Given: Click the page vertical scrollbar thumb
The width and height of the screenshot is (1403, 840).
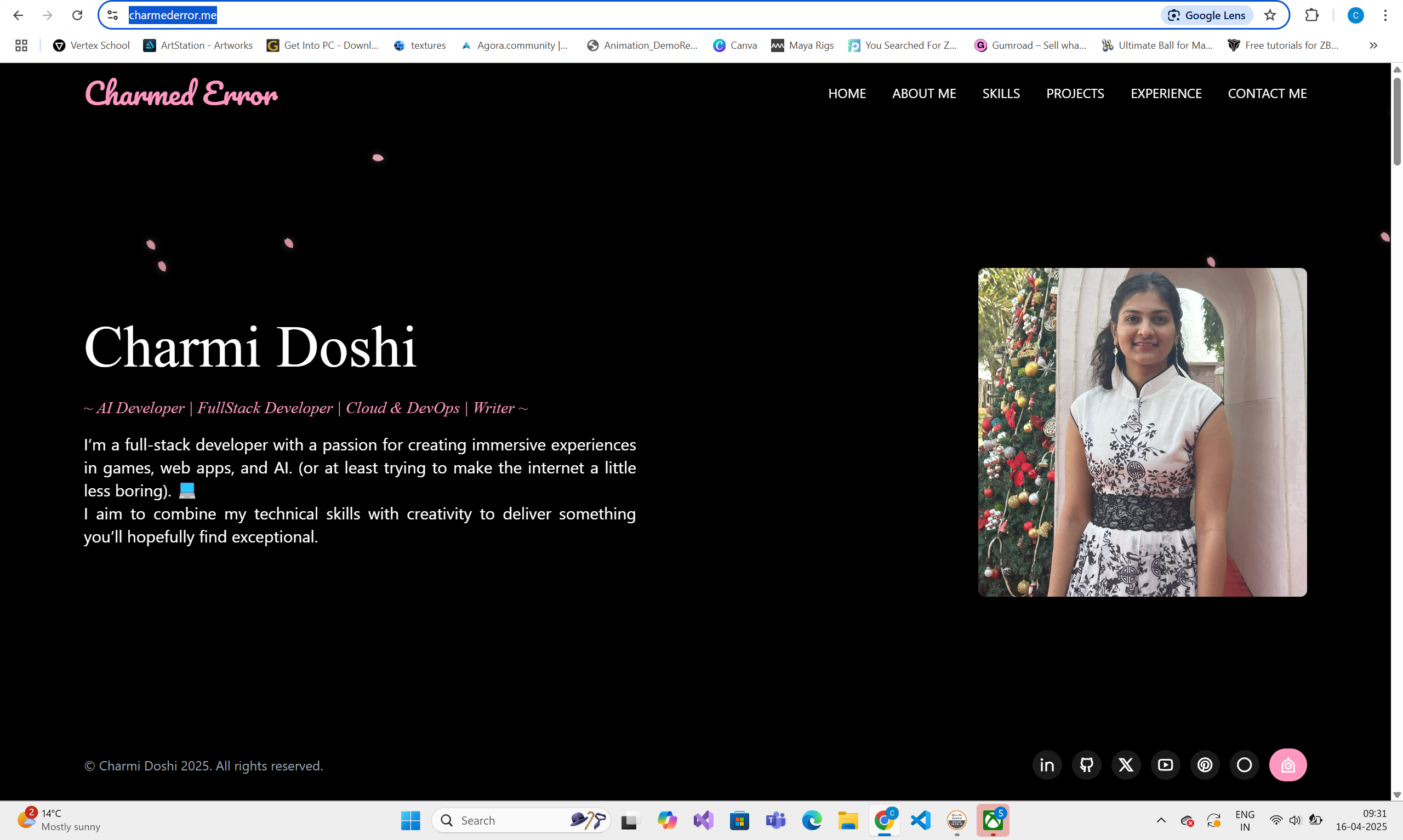Looking at the screenshot, I should point(1396,122).
